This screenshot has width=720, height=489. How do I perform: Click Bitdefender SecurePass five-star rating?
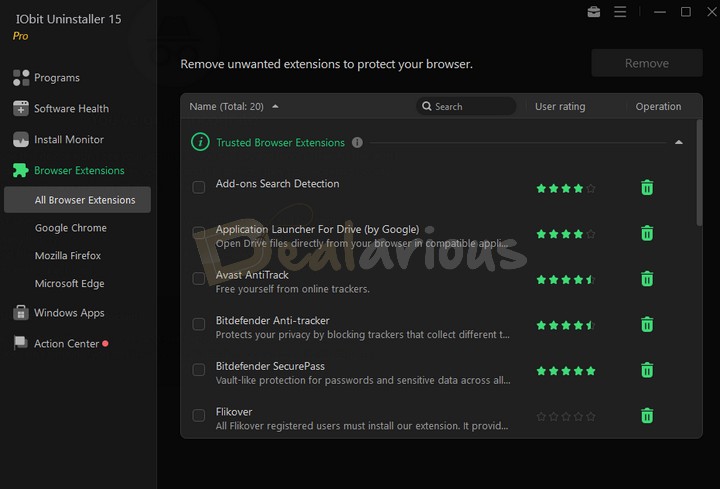tap(566, 371)
